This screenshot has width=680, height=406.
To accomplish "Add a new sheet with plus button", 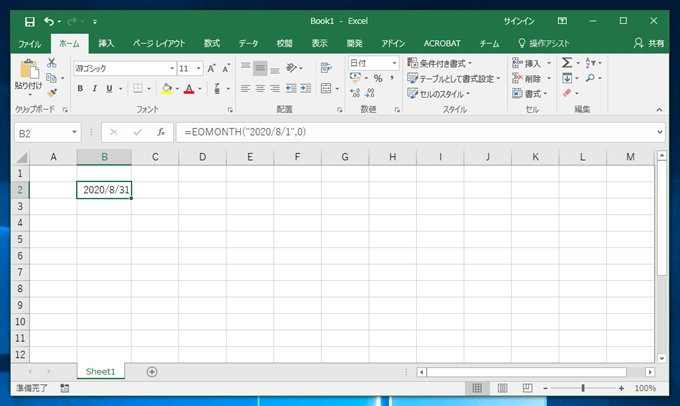I will 152,372.
